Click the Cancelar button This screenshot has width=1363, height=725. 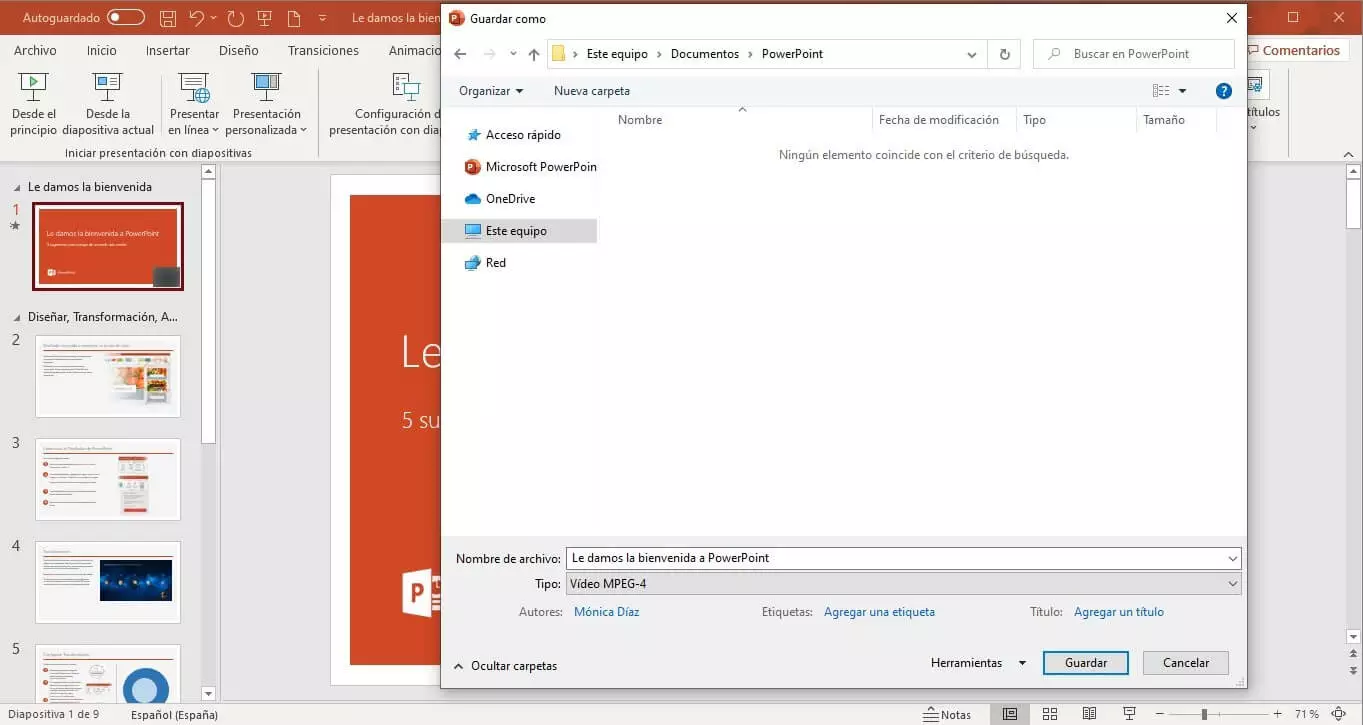[1186, 663]
